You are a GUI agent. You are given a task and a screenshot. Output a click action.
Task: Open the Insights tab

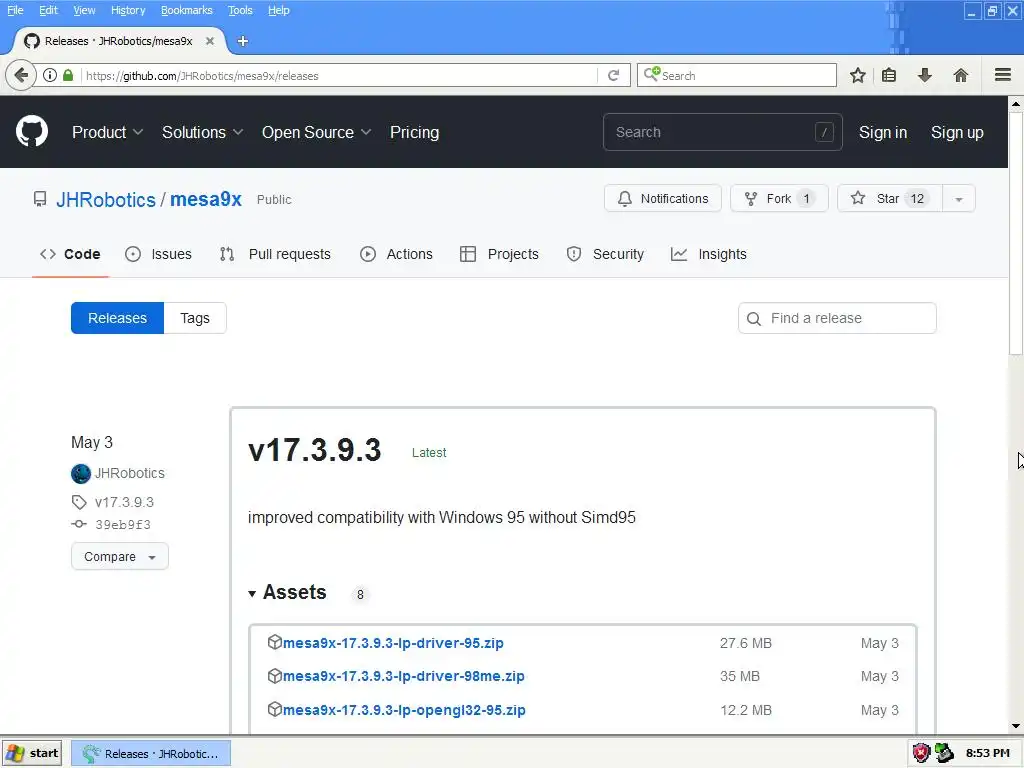tap(709, 254)
